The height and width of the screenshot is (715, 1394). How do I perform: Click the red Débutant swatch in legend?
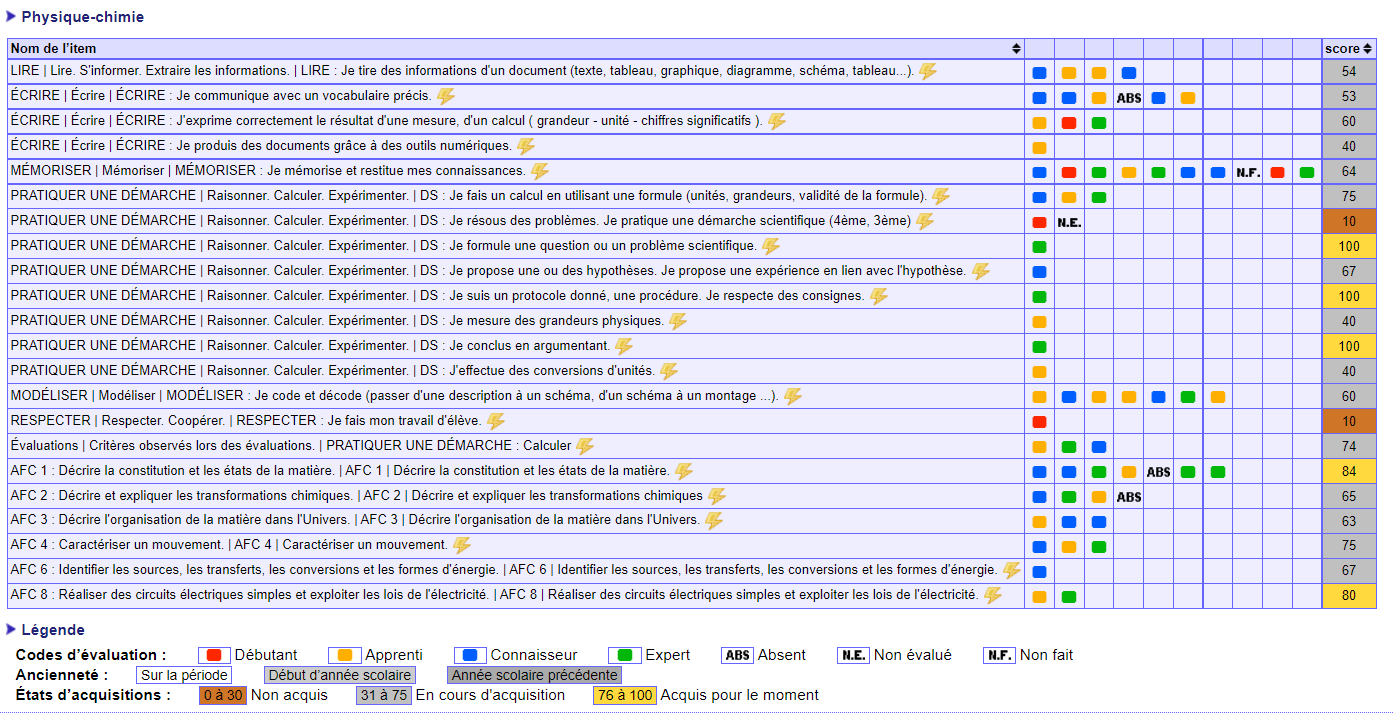tap(214, 655)
